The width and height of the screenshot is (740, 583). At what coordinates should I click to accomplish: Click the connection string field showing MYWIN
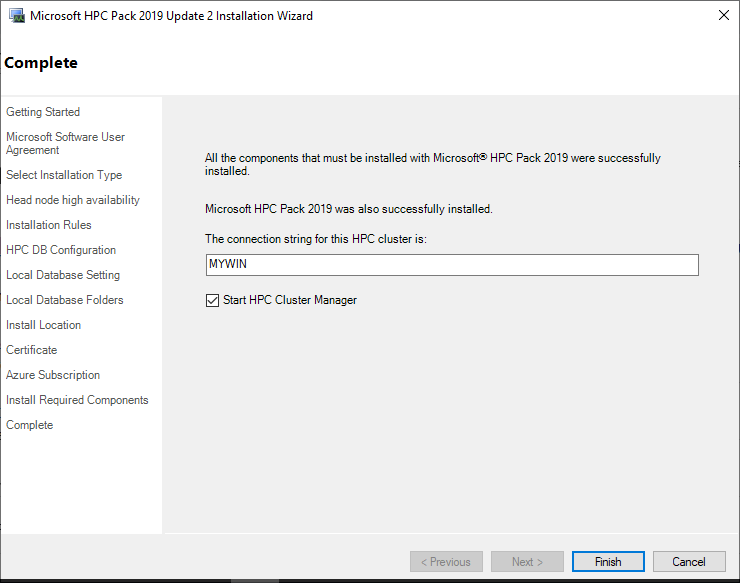[x=452, y=265]
